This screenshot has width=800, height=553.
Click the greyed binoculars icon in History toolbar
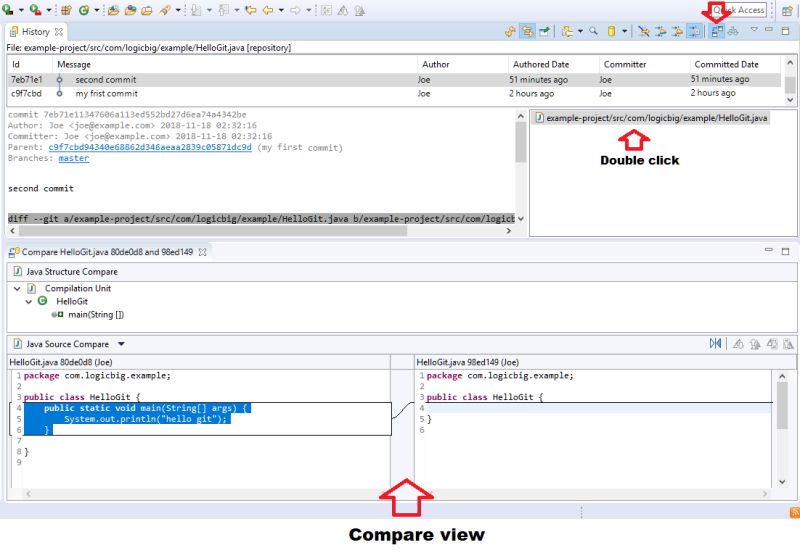click(733, 32)
